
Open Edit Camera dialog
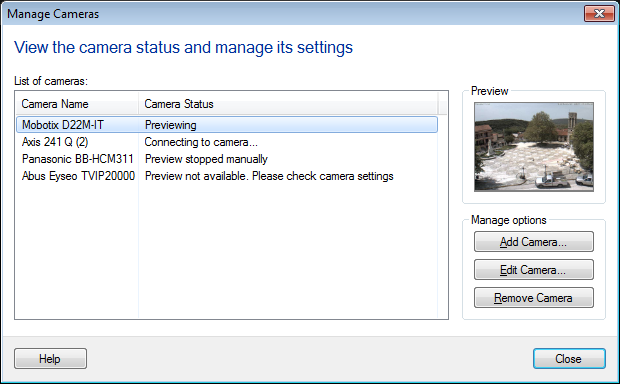[533, 270]
